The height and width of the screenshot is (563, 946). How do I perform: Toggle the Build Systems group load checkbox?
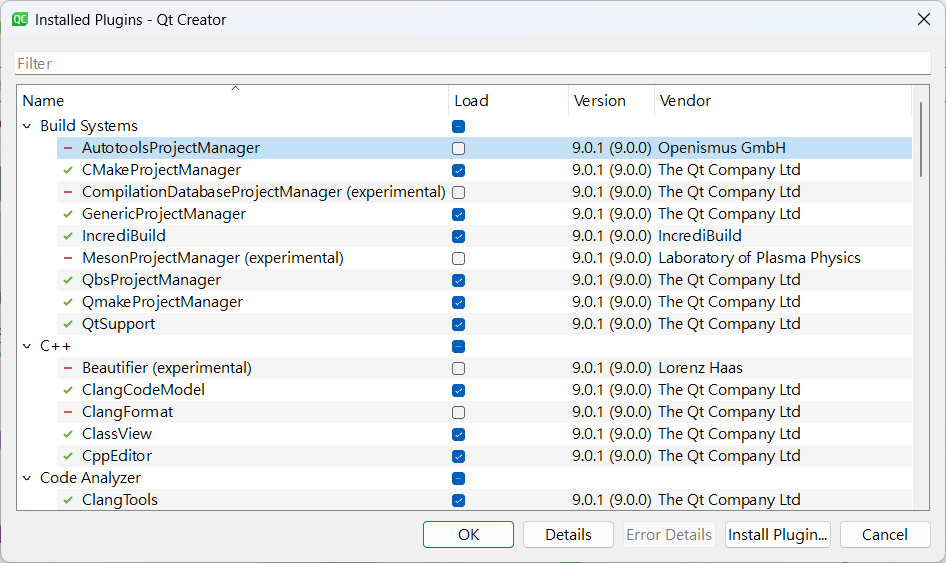[459, 126]
